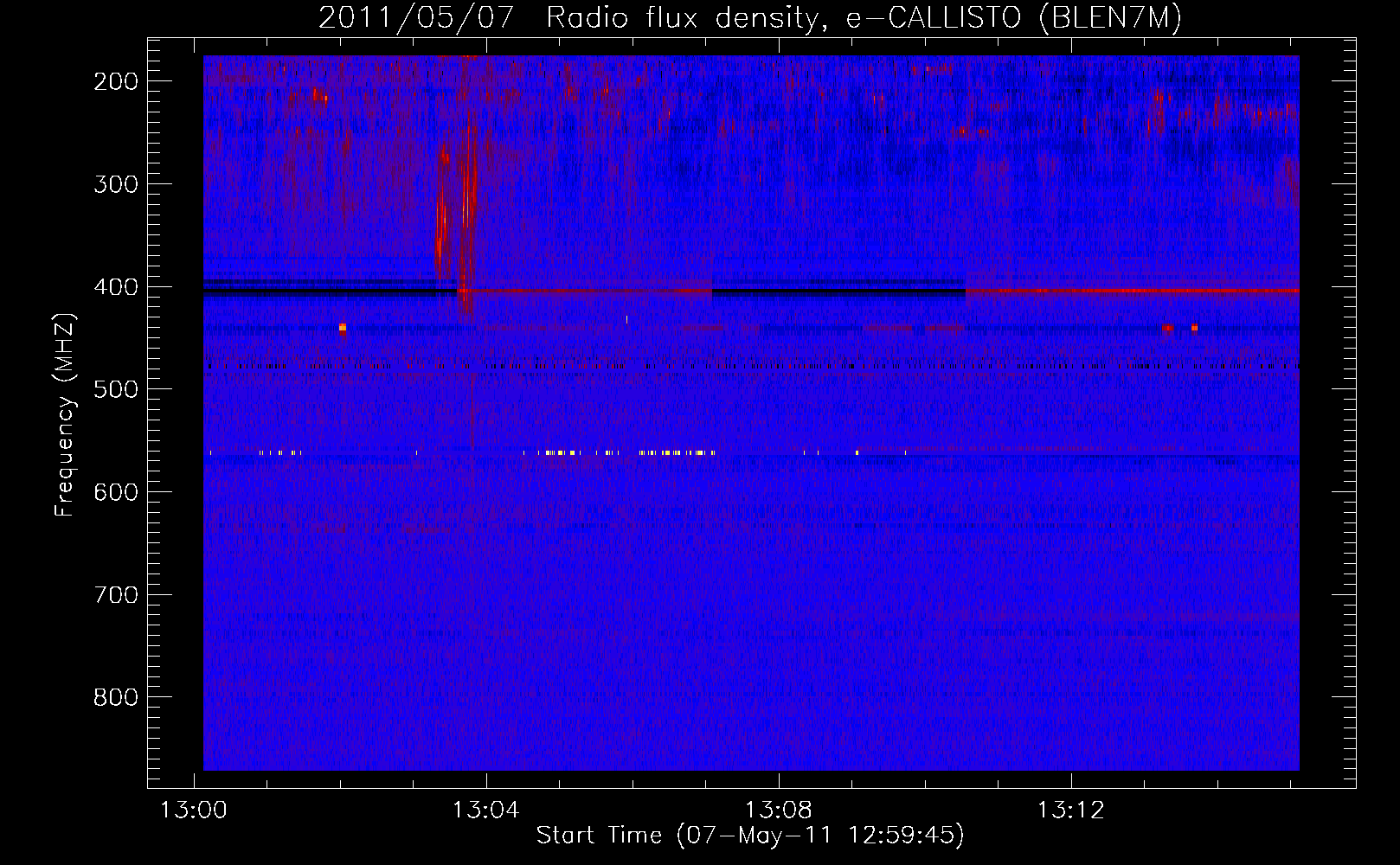Click the '800' frequency tick label

tap(116, 697)
